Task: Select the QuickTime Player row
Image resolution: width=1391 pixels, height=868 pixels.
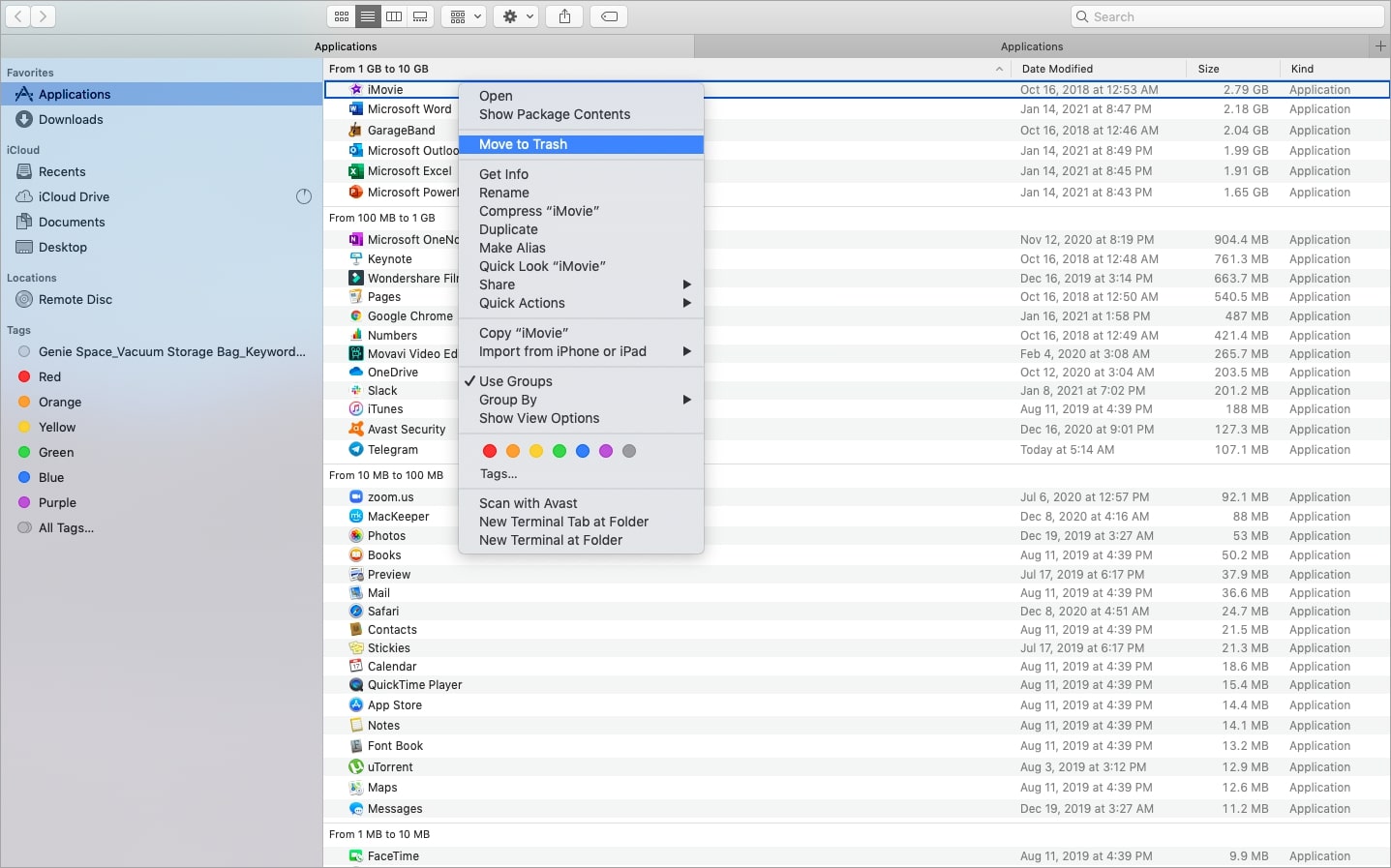Action: point(857,684)
